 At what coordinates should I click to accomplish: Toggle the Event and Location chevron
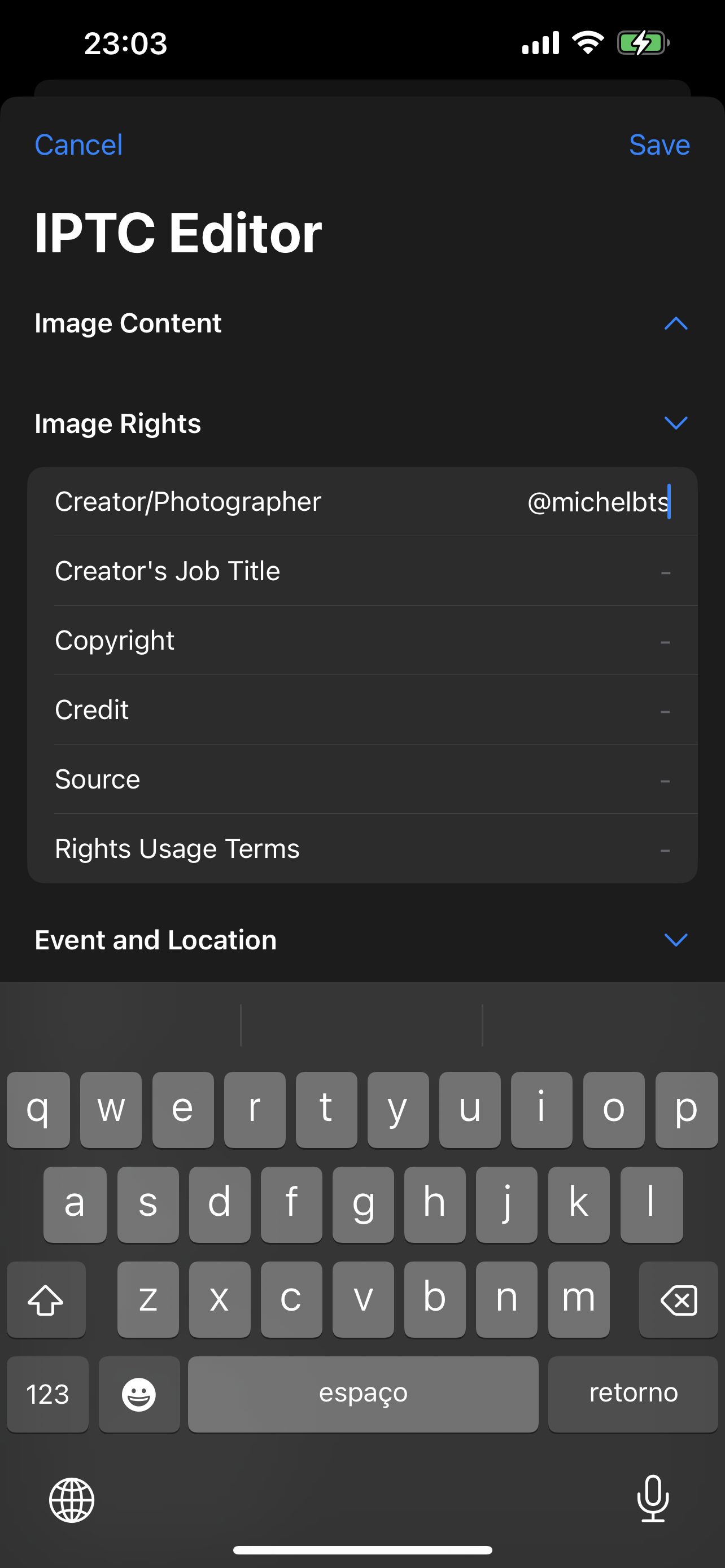676,940
